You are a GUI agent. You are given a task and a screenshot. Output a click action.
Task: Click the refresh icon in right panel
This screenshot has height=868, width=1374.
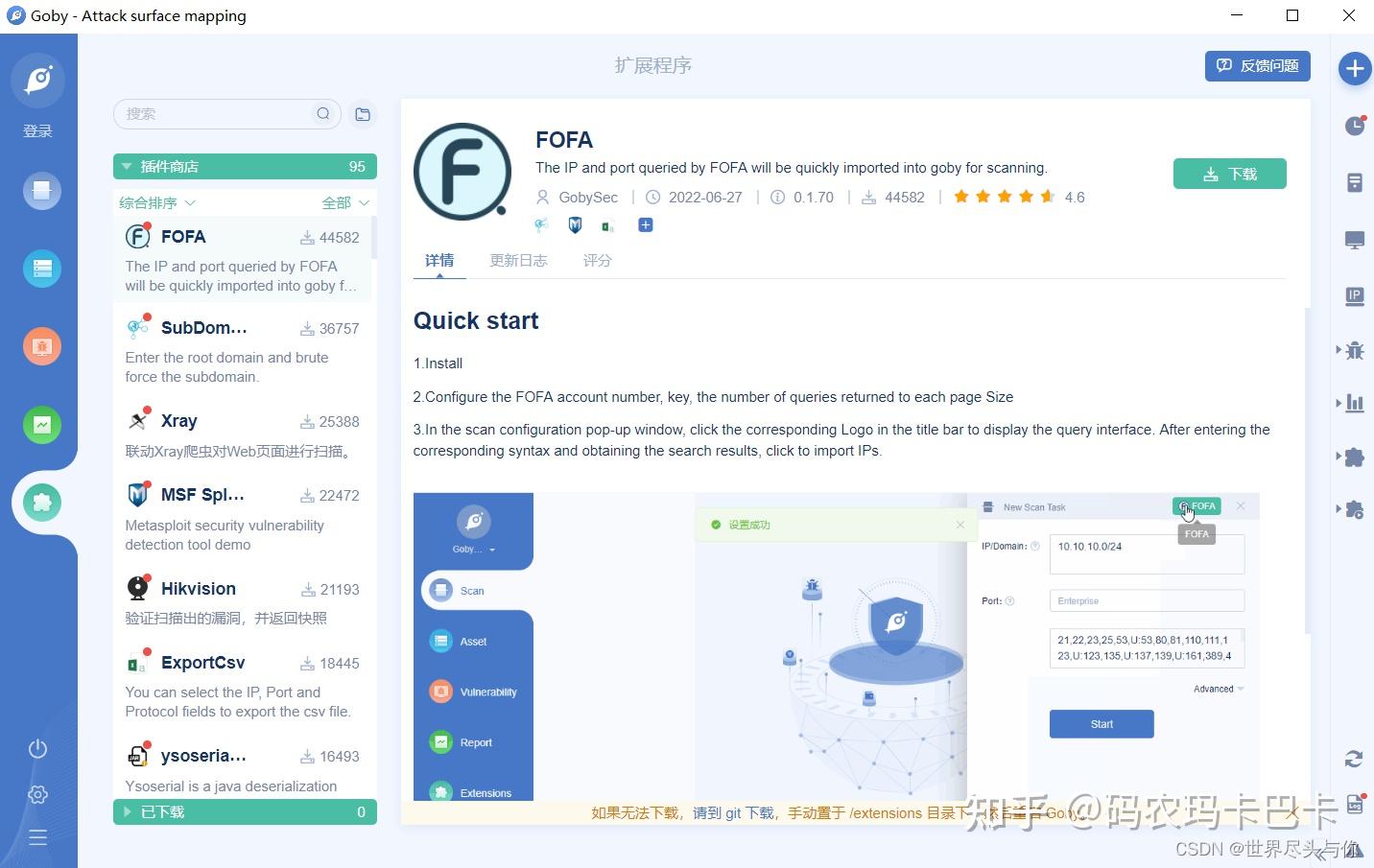(1354, 759)
